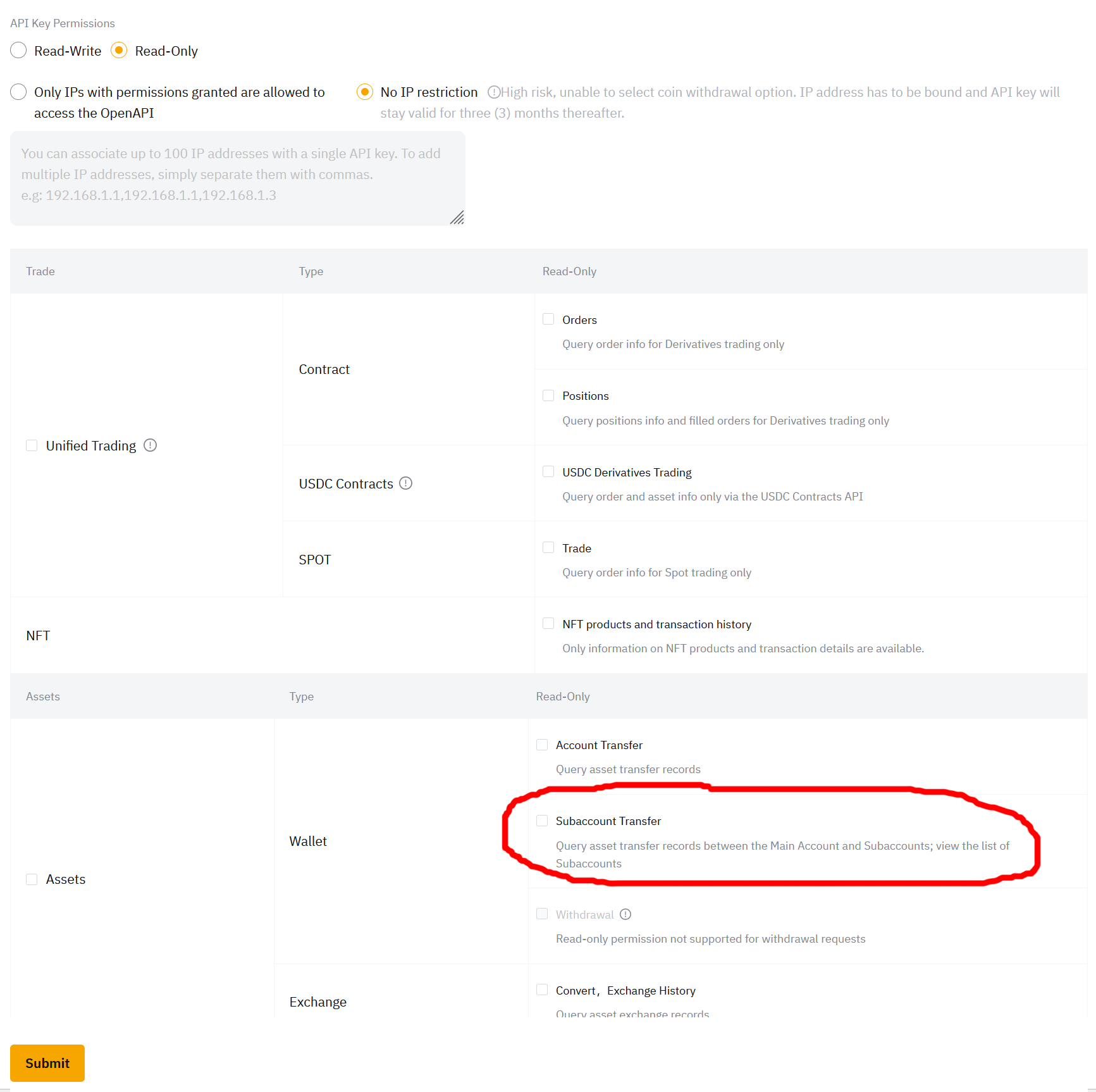Screen dimensions: 1096x1092
Task: Tick the Account Transfer checkbox
Action: 542,745
